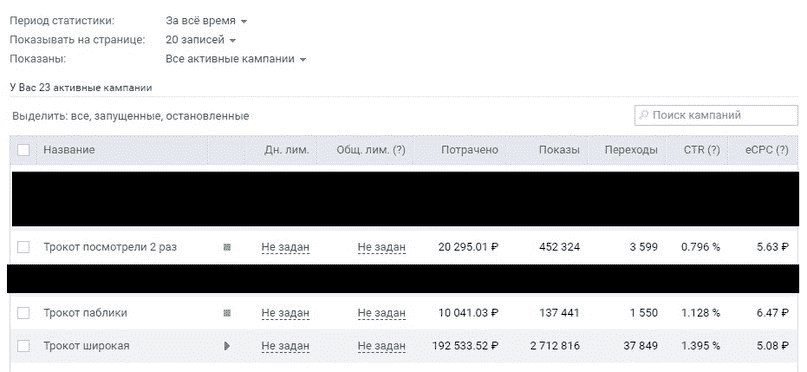Edit daily limit Не задан for Трокот широкая
This screenshot has width=807, height=372.
(285, 346)
